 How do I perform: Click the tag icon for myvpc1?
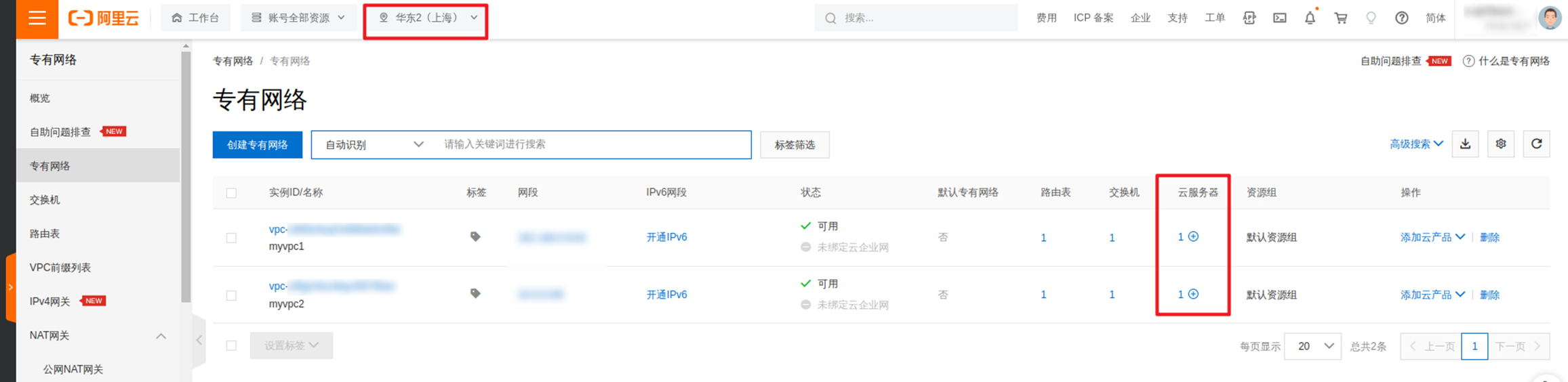[x=475, y=236]
